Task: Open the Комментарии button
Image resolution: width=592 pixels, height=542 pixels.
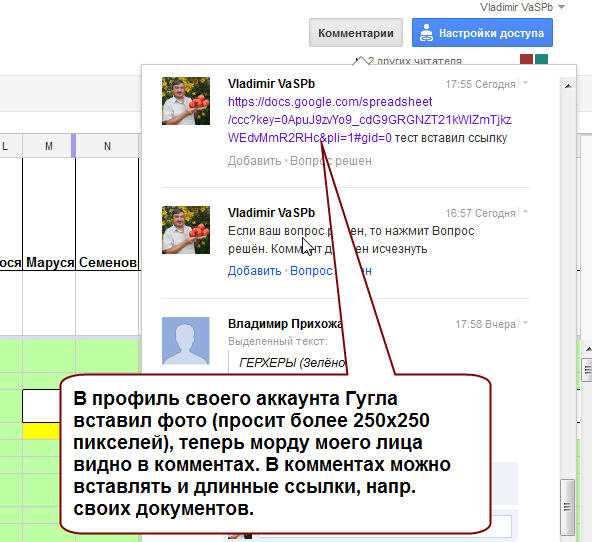Action: pyautogui.click(x=356, y=33)
